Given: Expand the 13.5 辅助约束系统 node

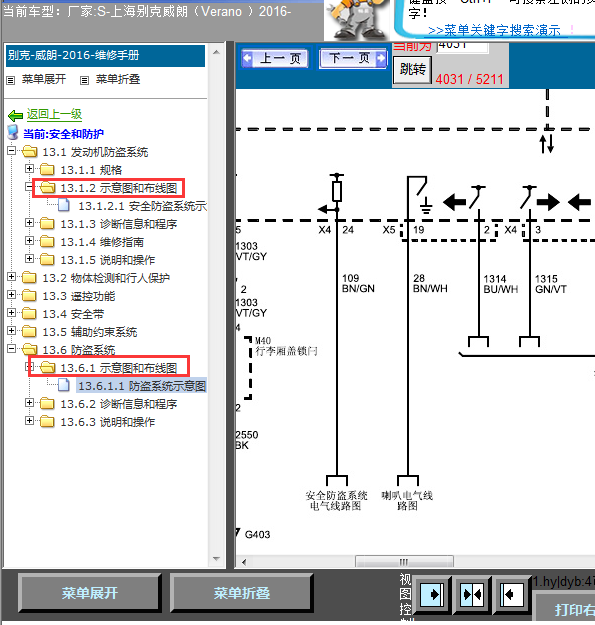Looking at the screenshot, I should 11,330.
